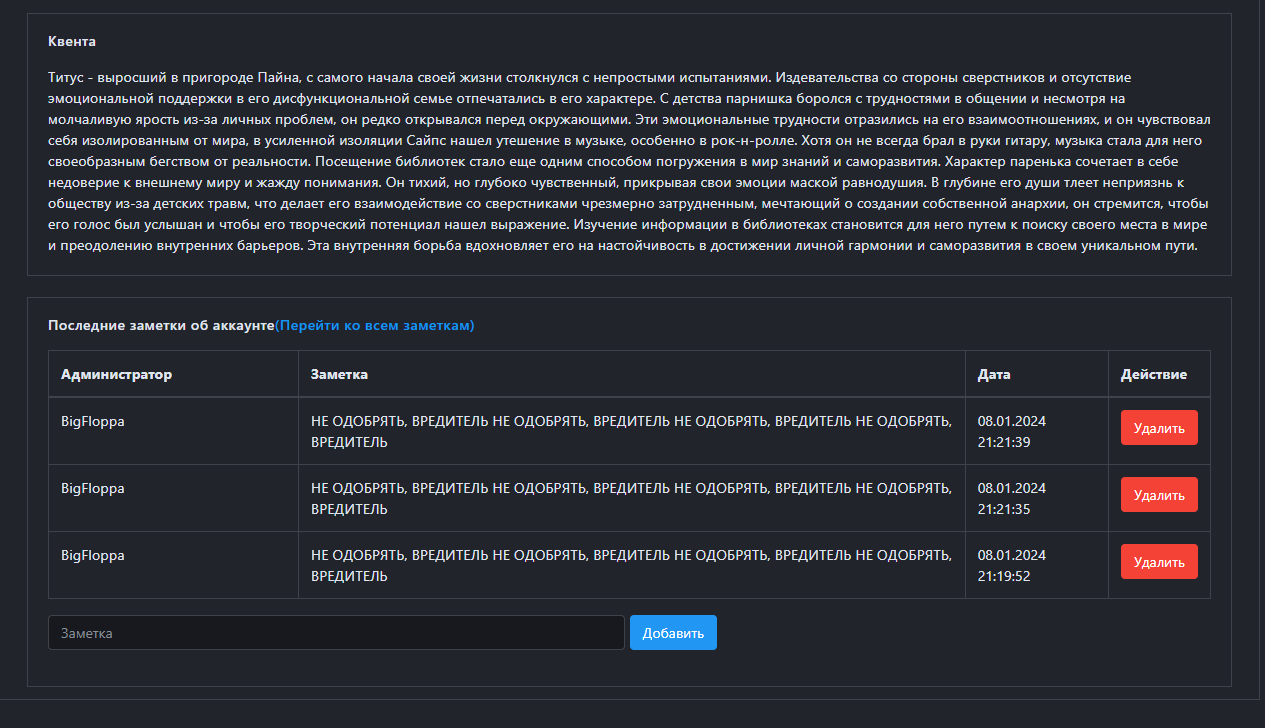Screen dimensions: 1265x728
Task: Click the note text in the first row
Action: tap(630, 431)
